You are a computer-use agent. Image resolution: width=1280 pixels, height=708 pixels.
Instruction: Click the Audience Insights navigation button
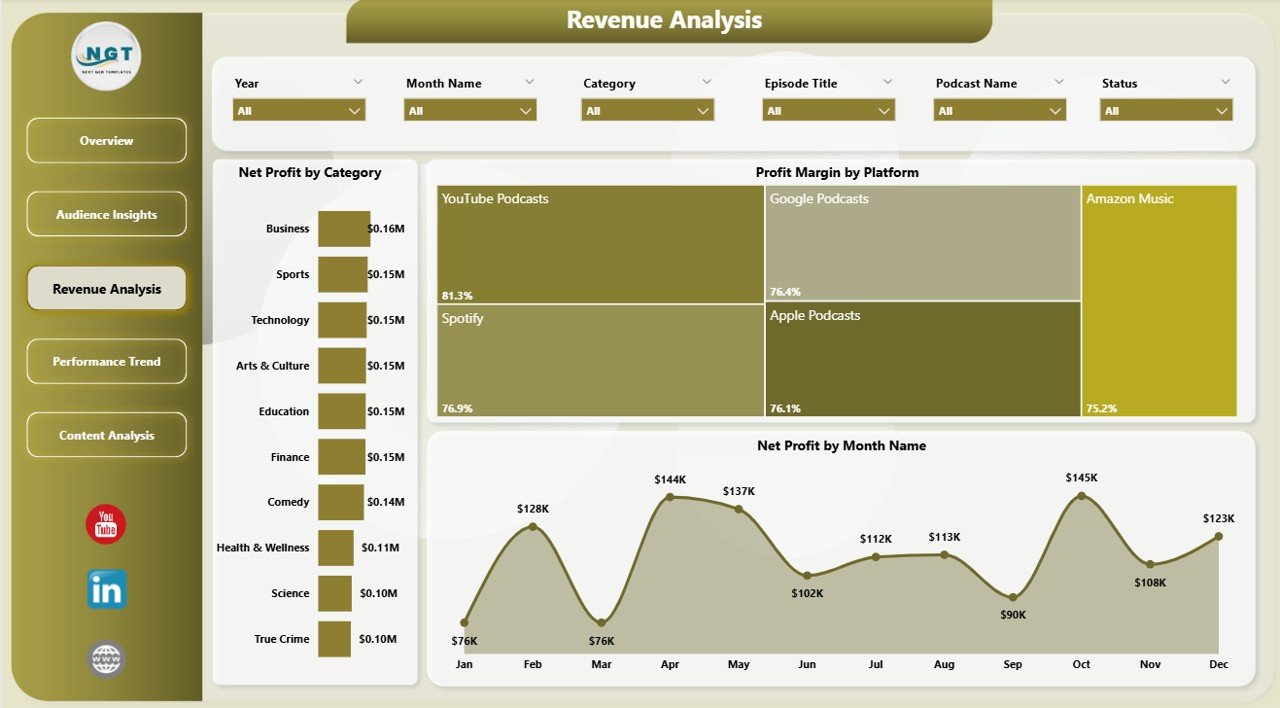point(106,213)
